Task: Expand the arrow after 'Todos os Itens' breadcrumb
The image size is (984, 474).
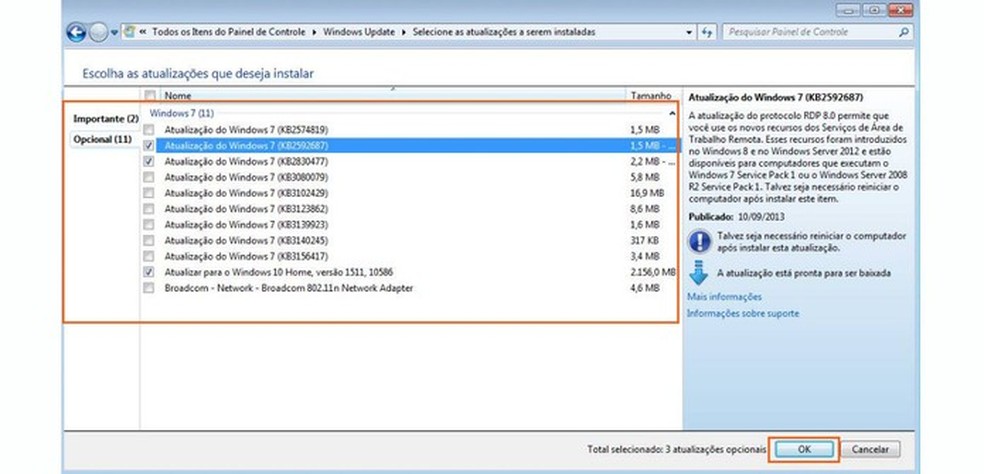Action: click(x=314, y=32)
